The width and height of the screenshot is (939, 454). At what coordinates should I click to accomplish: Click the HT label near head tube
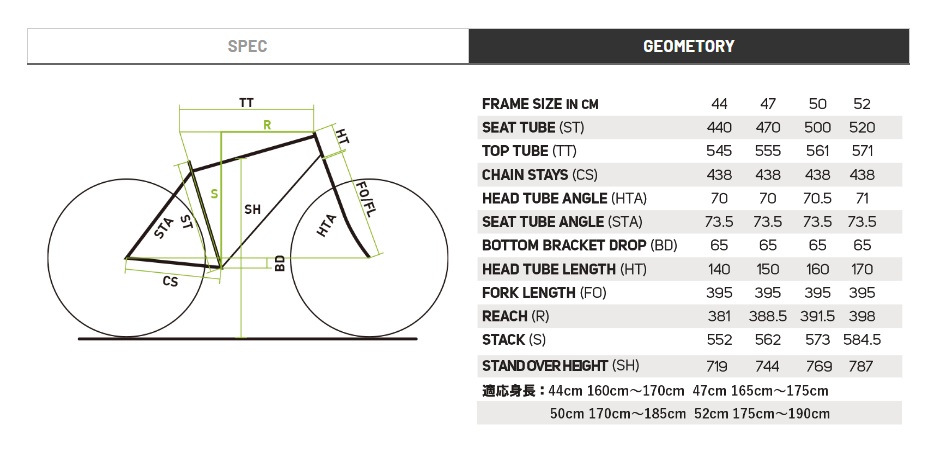tap(341, 137)
